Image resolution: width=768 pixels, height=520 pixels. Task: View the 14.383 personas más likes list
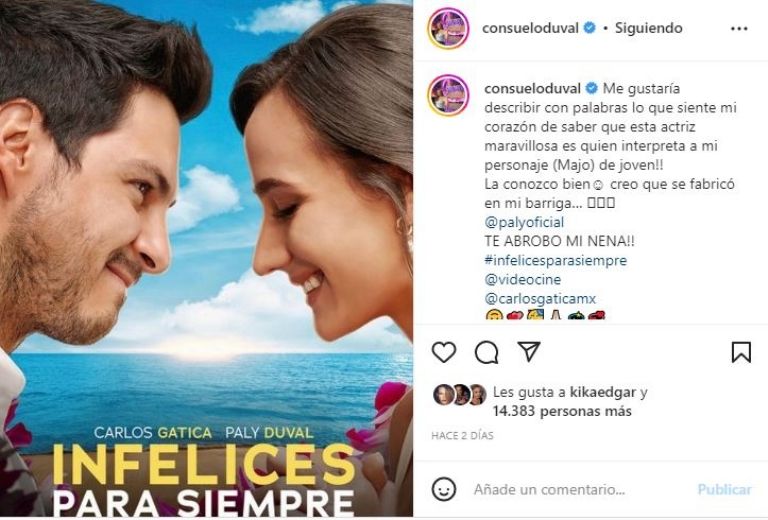(562, 411)
